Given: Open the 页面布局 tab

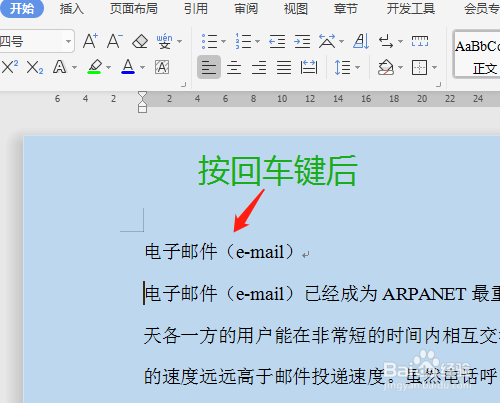Looking at the screenshot, I should coord(134,9).
